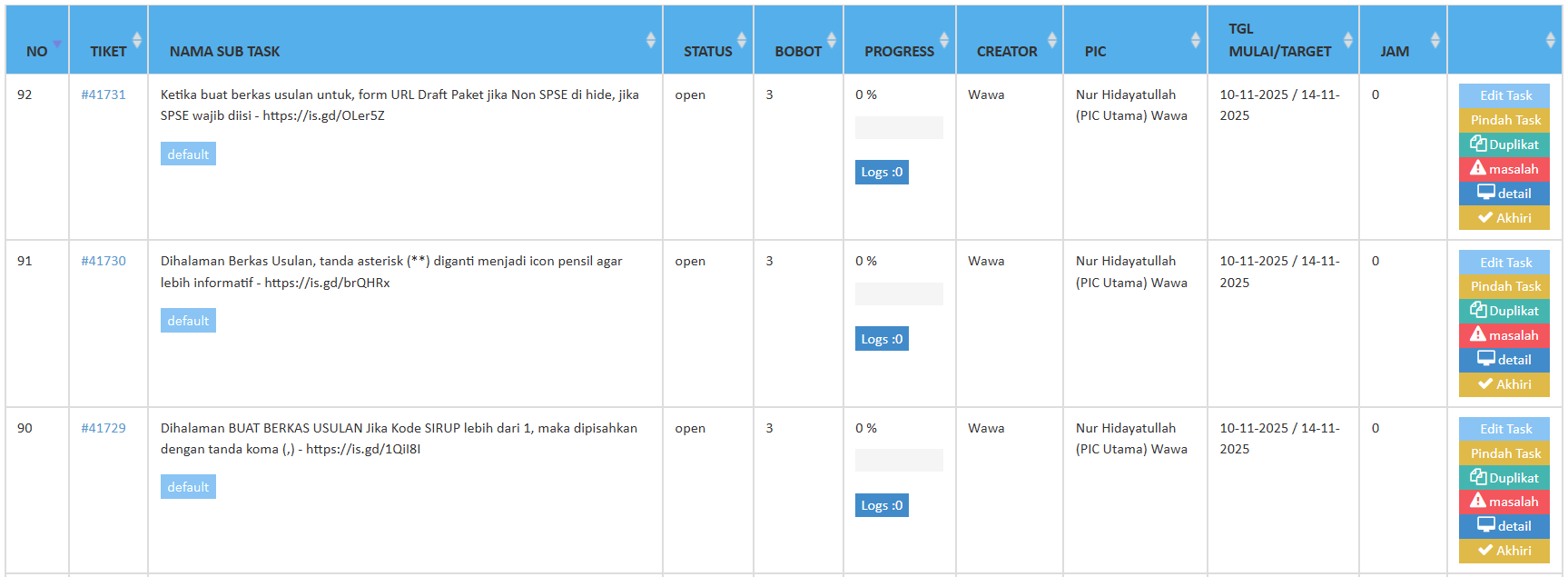Click masalah warning icon for ticket #41730
This screenshot has height=577, width=1568.
(x=1478, y=334)
